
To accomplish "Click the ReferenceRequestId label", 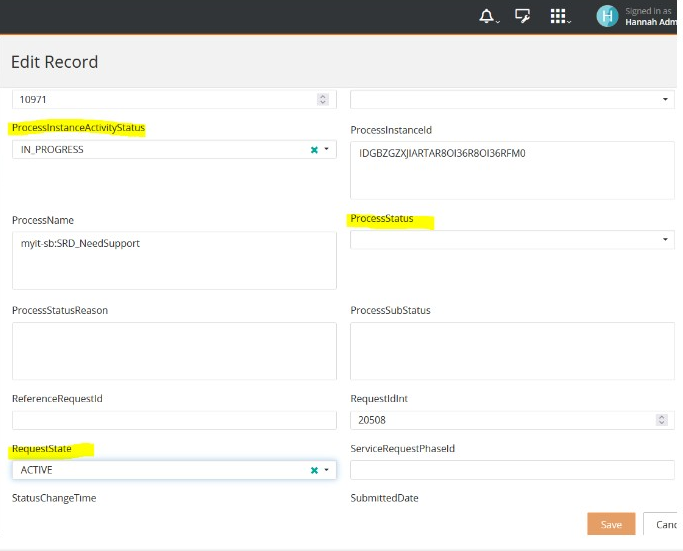I will click(x=57, y=399).
